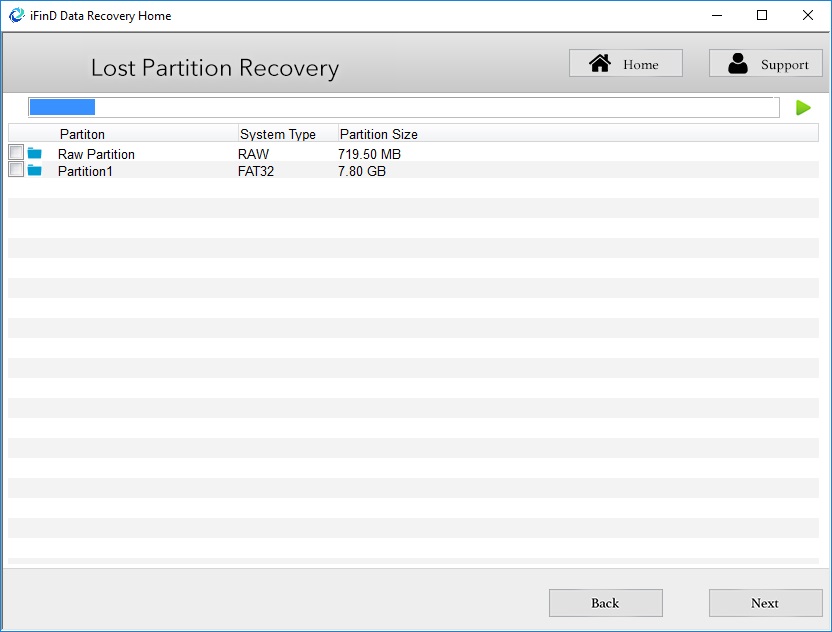Click the Back button
This screenshot has height=632, width=832.
point(605,603)
